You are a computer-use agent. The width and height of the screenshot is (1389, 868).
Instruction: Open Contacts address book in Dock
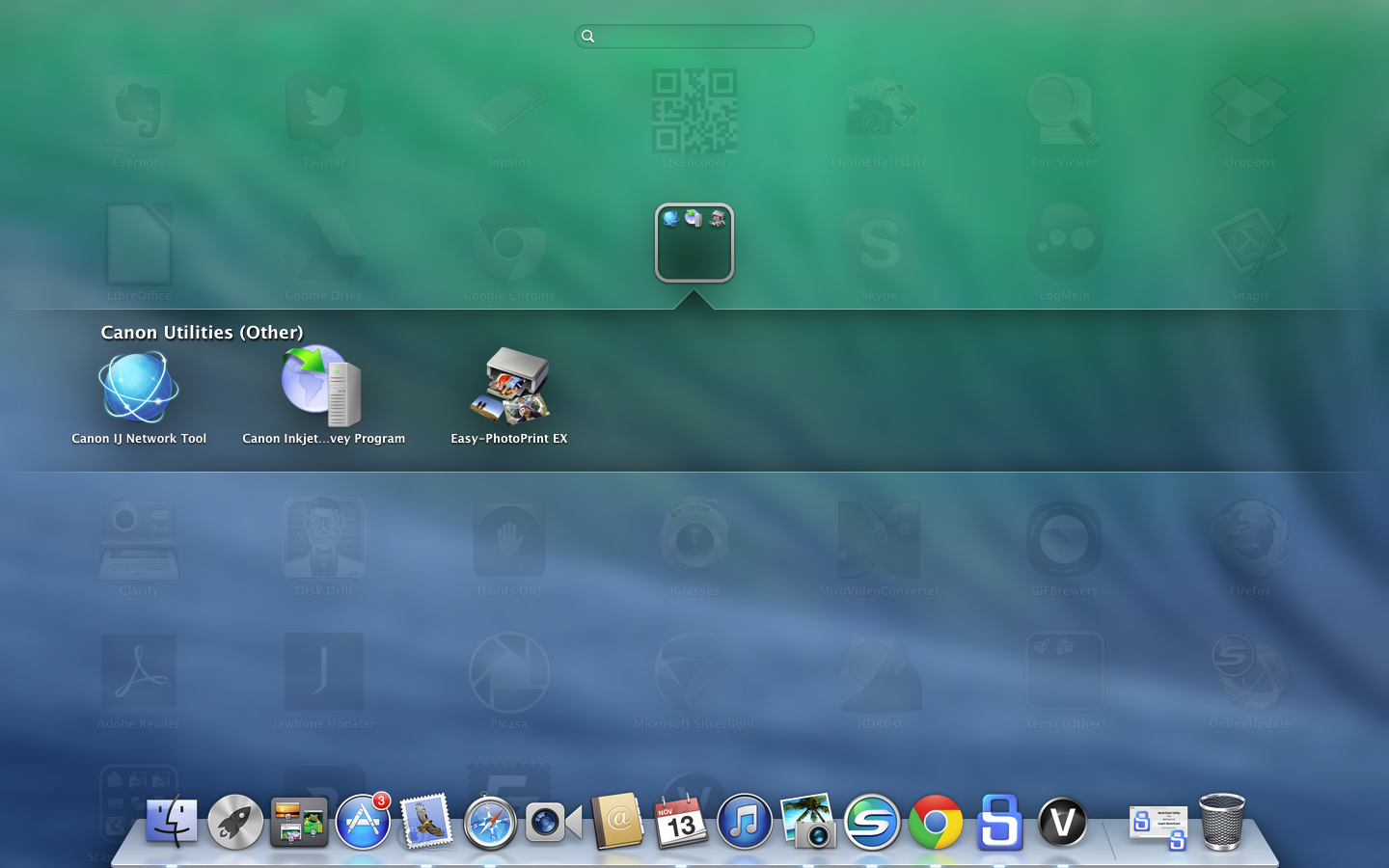[x=617, y=823]
